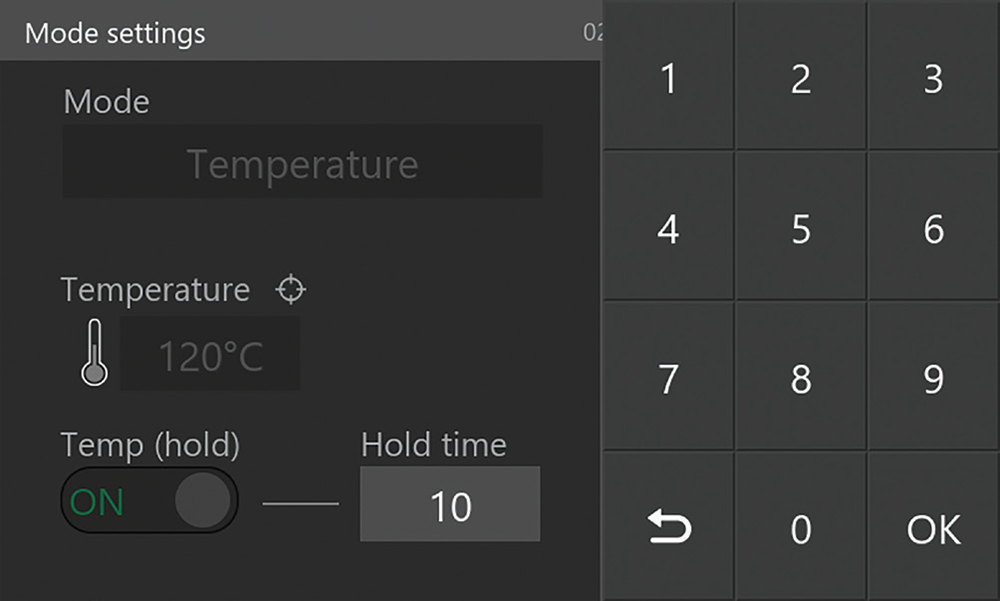1000x601 pixels.
Task: Tap number 5 on the keypad
Action: click(x=801, y=229)
